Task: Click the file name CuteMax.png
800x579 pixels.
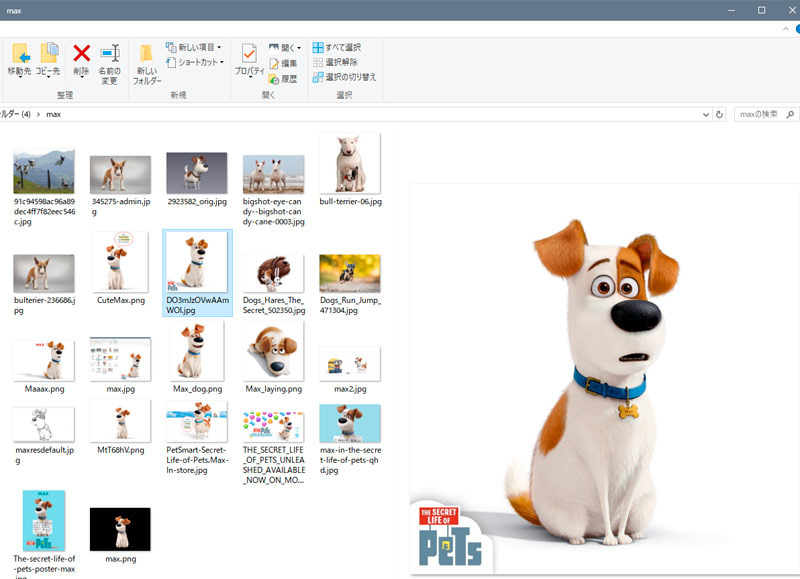Action: [121, 300]
